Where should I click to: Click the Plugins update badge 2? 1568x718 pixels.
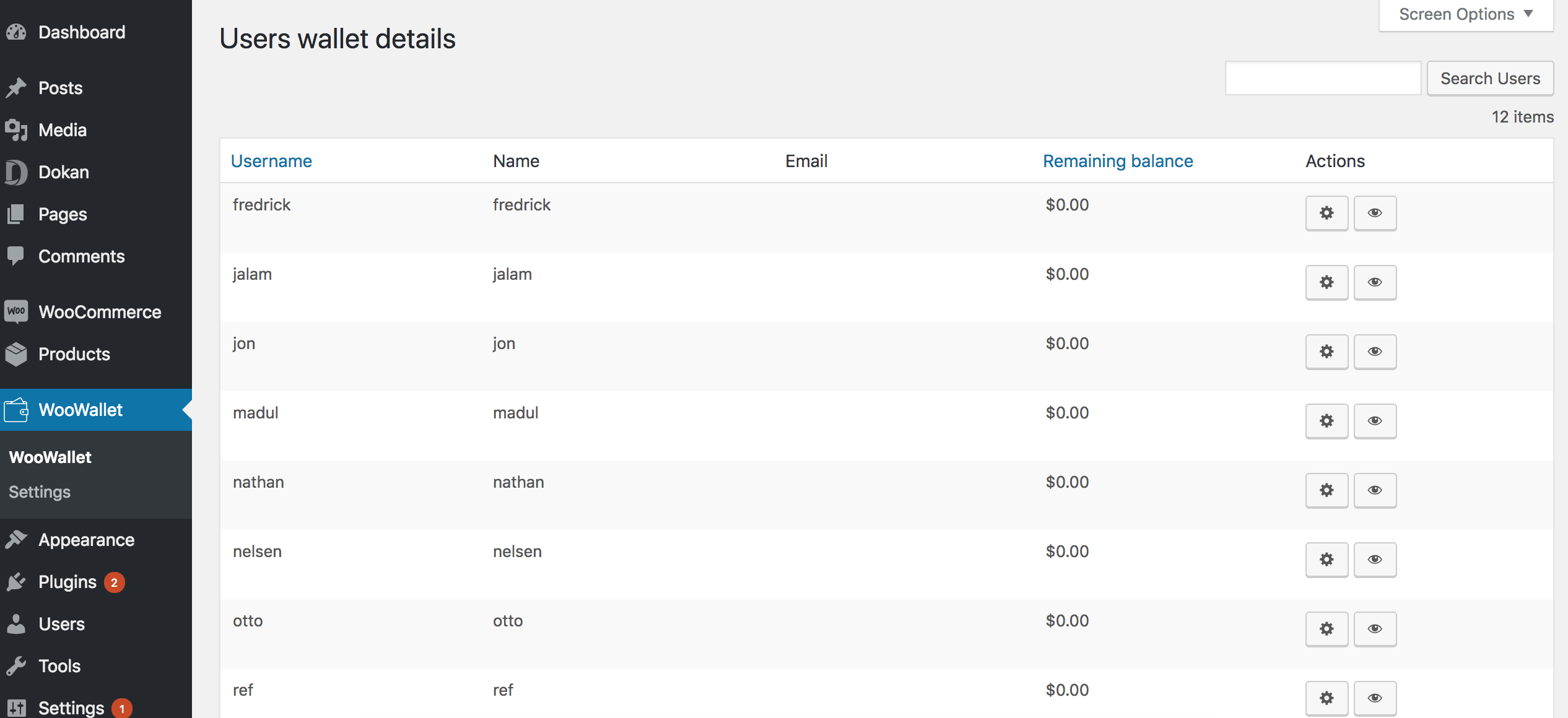click(114, 582)
